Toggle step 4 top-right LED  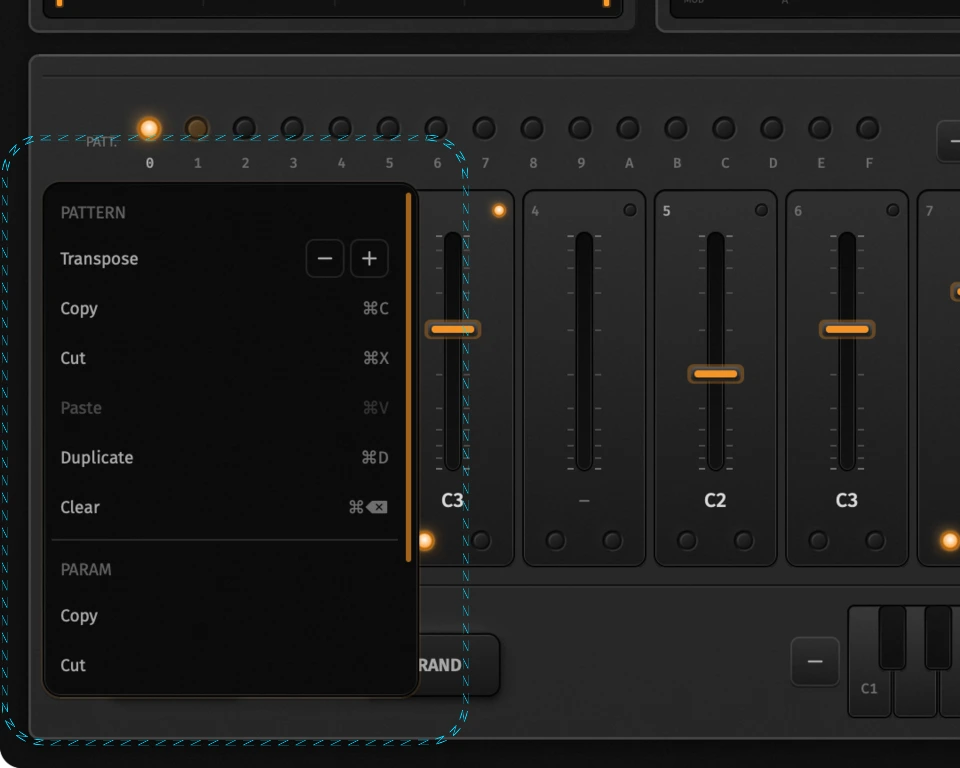630,210
